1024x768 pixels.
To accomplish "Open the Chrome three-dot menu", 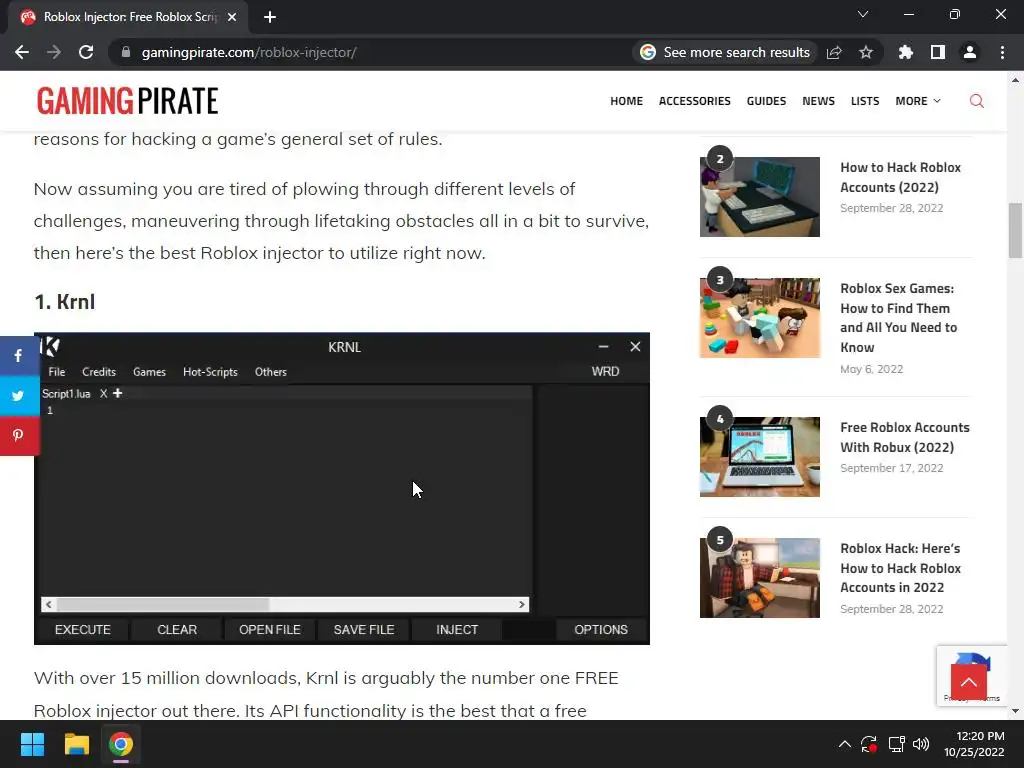I will (1002, 52).
